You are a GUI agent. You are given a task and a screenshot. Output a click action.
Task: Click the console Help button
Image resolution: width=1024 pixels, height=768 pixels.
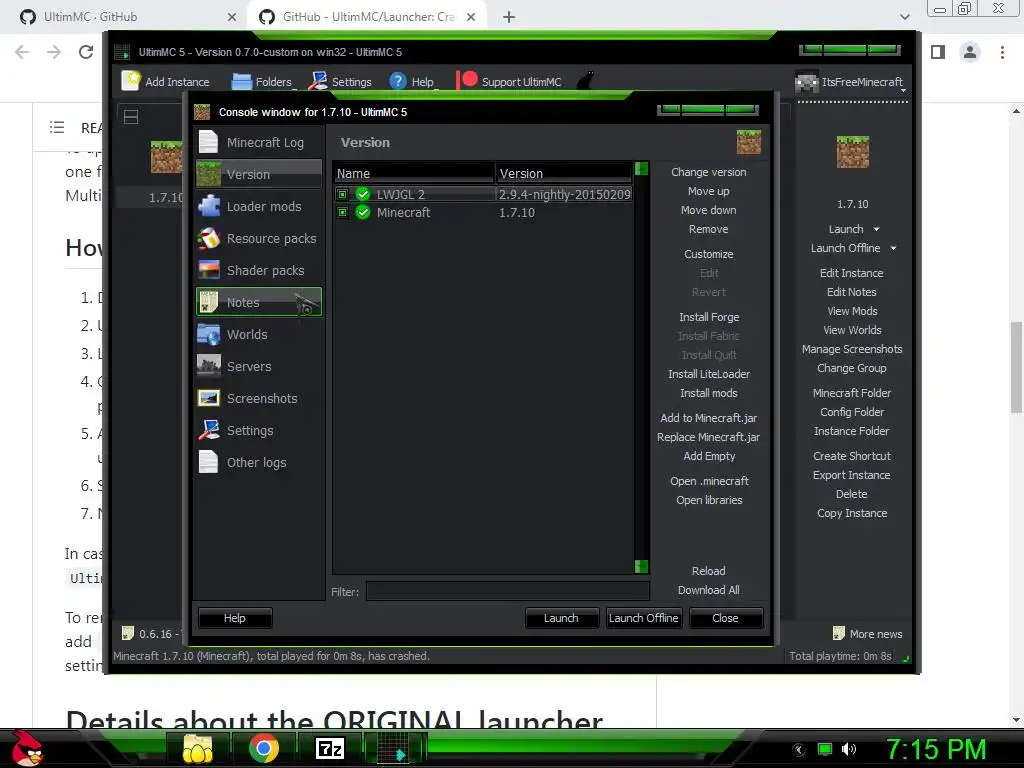coord(234,618)
